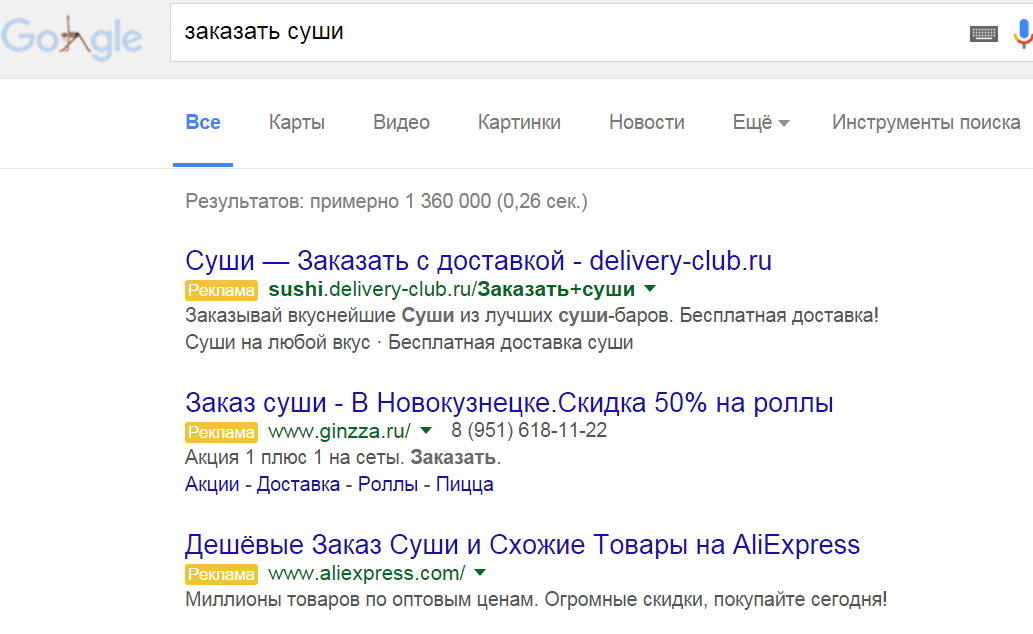
Task: Open the Картинки image search
Action: [x=519, y=122]
